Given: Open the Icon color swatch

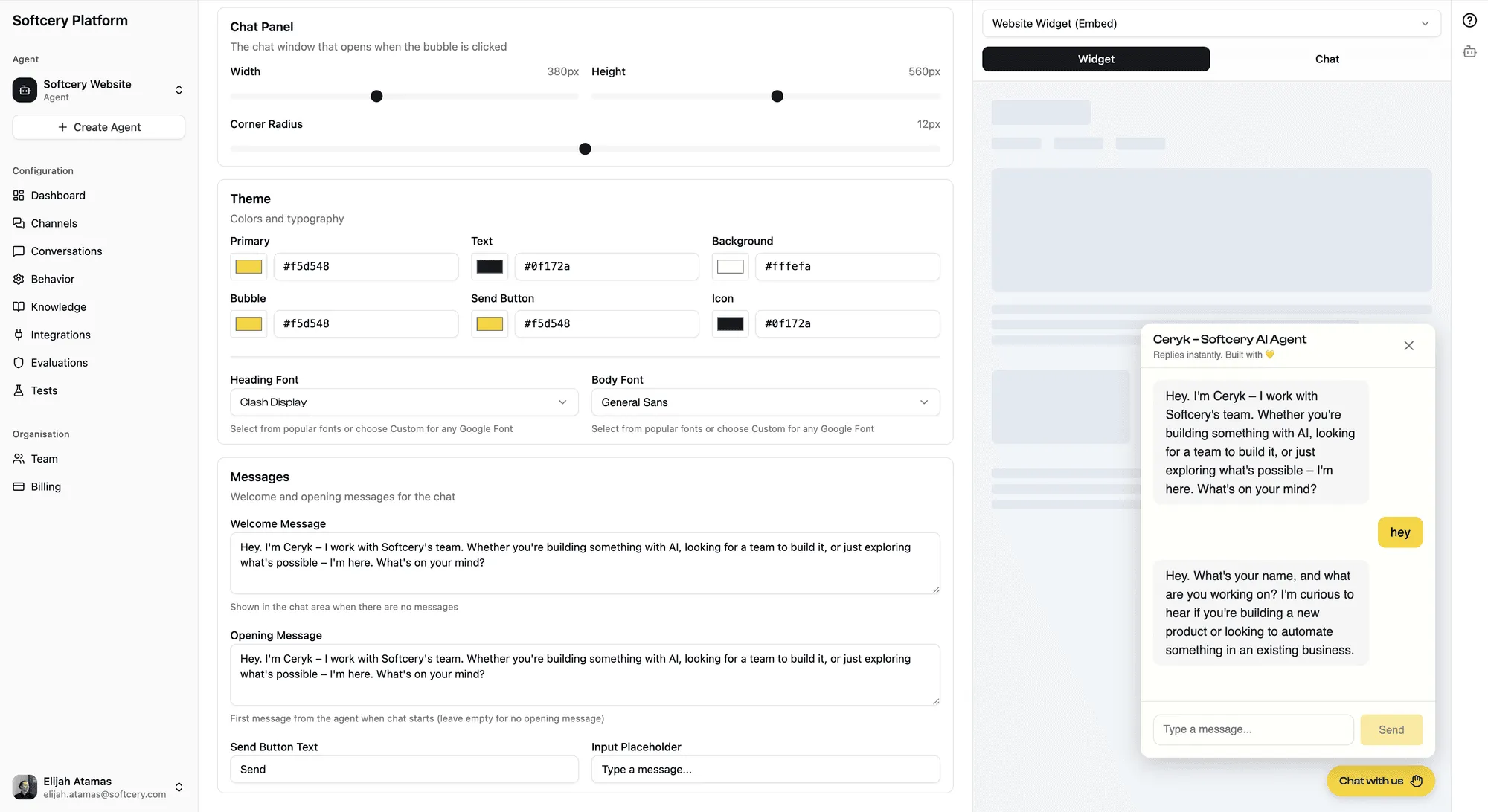Looking at the screenshot, I should click(731, 323).
